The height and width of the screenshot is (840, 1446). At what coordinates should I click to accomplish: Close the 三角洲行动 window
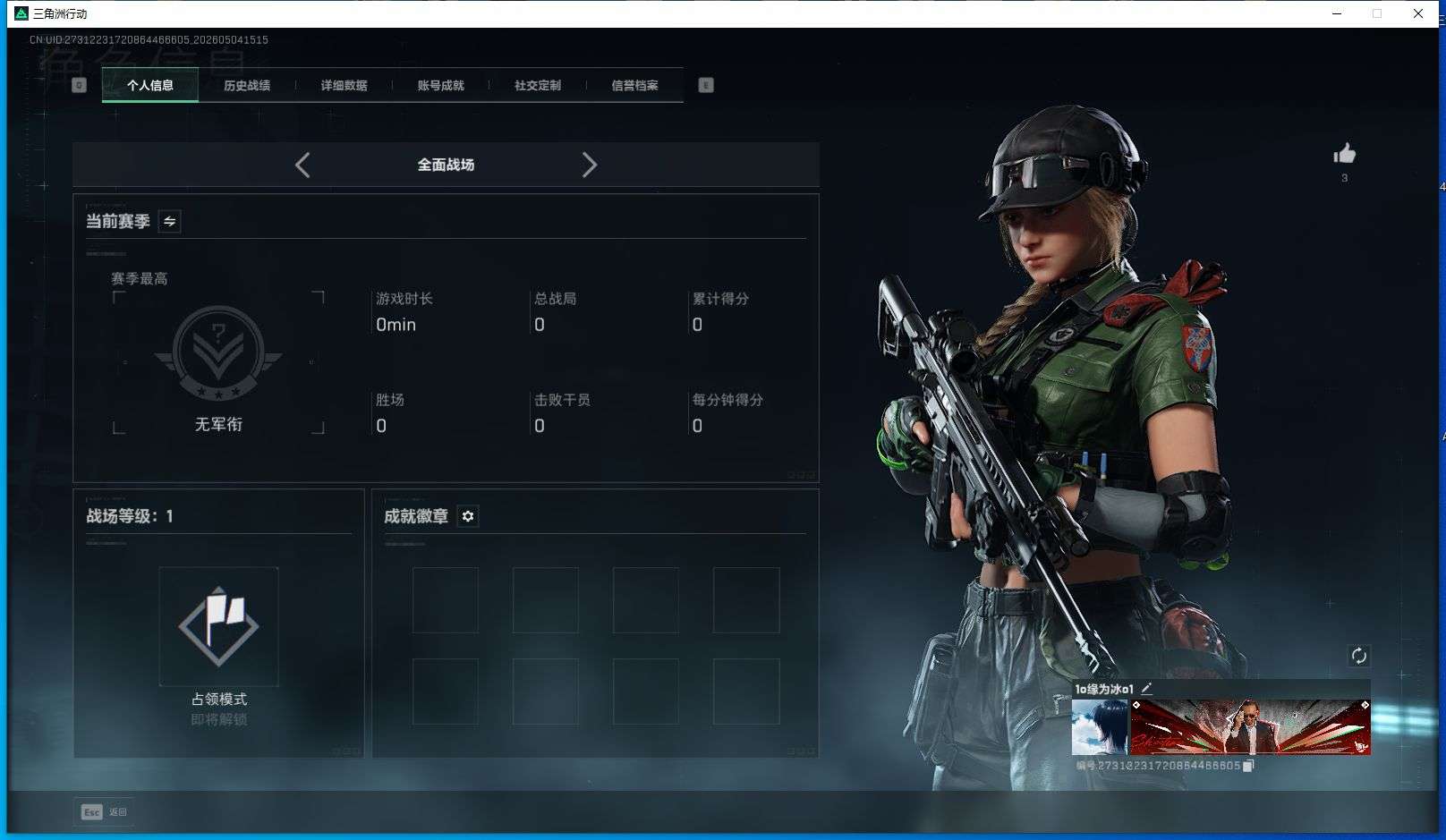(1418, 13)
